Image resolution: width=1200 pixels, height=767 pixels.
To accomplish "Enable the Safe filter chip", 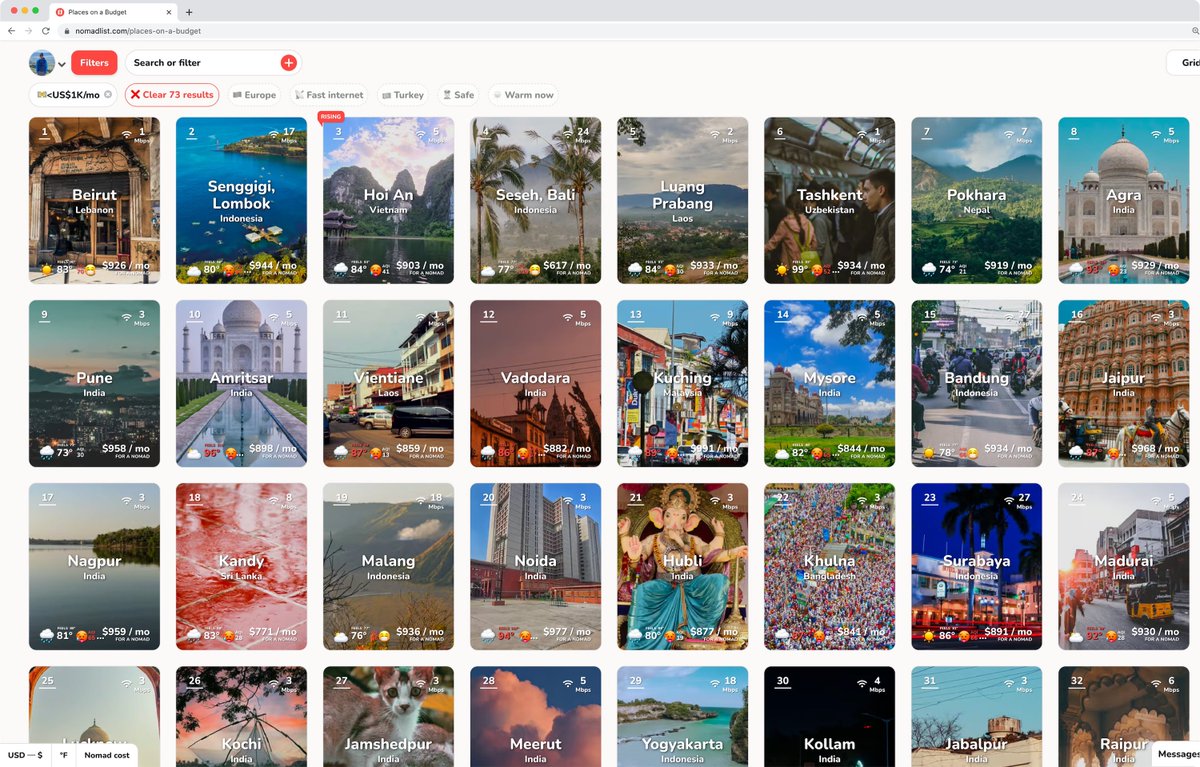I will click(458, 95).
